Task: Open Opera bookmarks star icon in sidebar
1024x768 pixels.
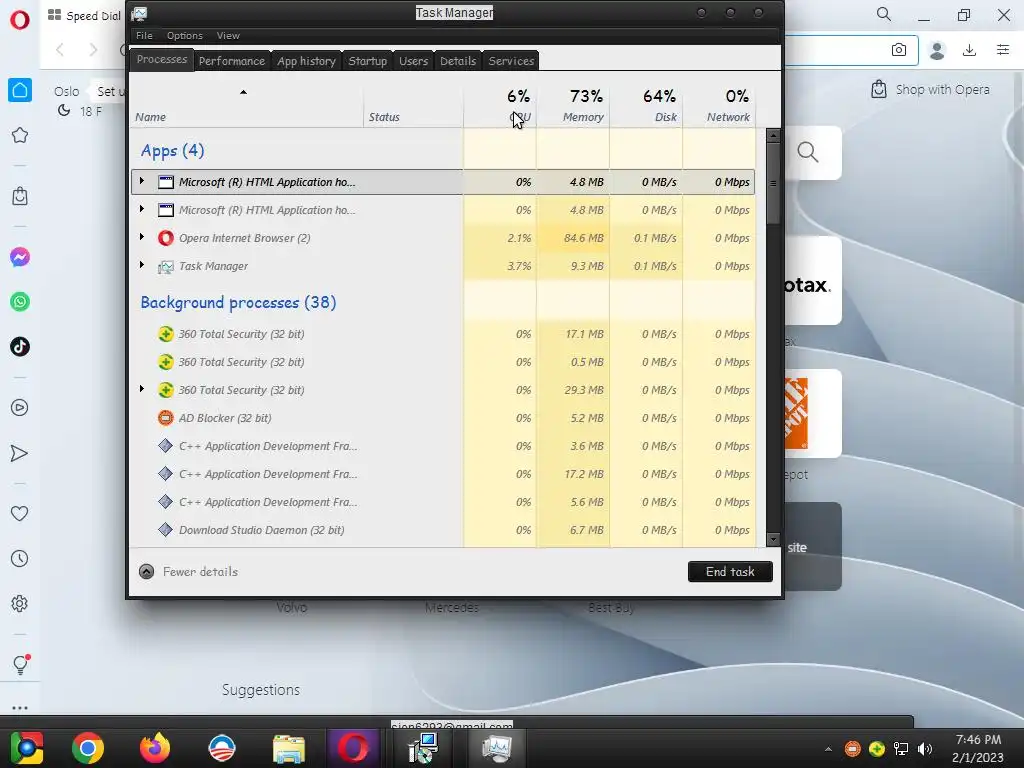Action: click(20, 135)
